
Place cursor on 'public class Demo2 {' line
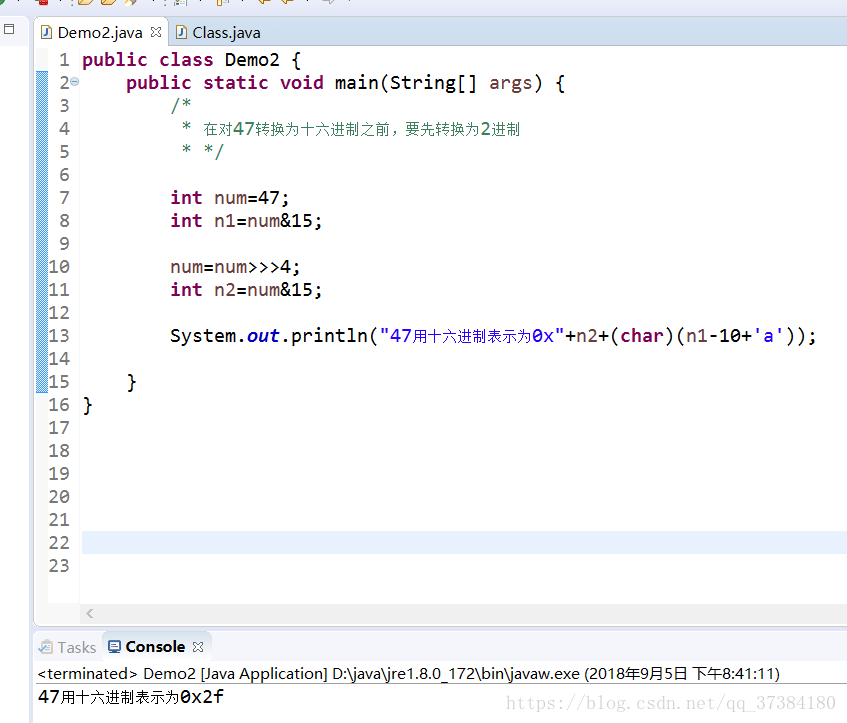point(191,60)
